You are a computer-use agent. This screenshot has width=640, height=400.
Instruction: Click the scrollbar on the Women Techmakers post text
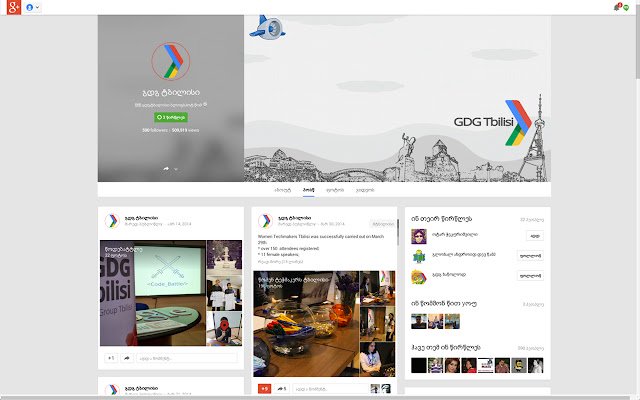click(398, 232)
